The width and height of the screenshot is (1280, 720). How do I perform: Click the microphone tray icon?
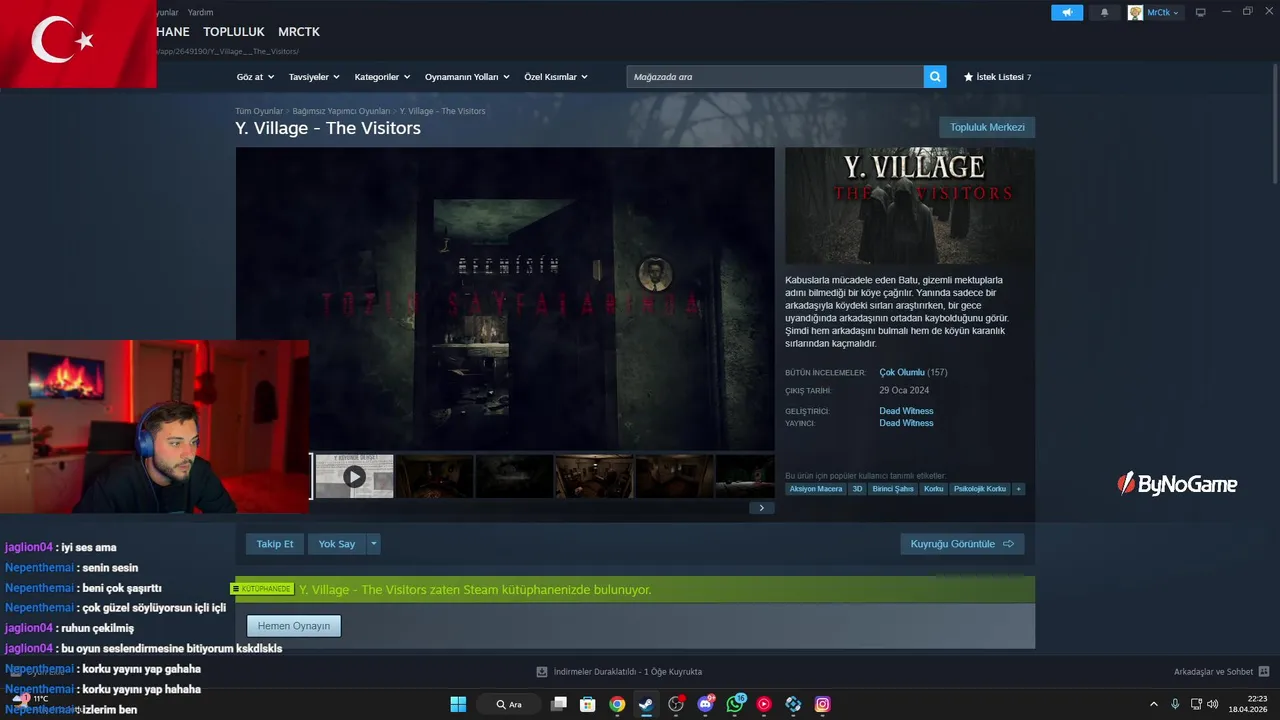pos(1175,704)
